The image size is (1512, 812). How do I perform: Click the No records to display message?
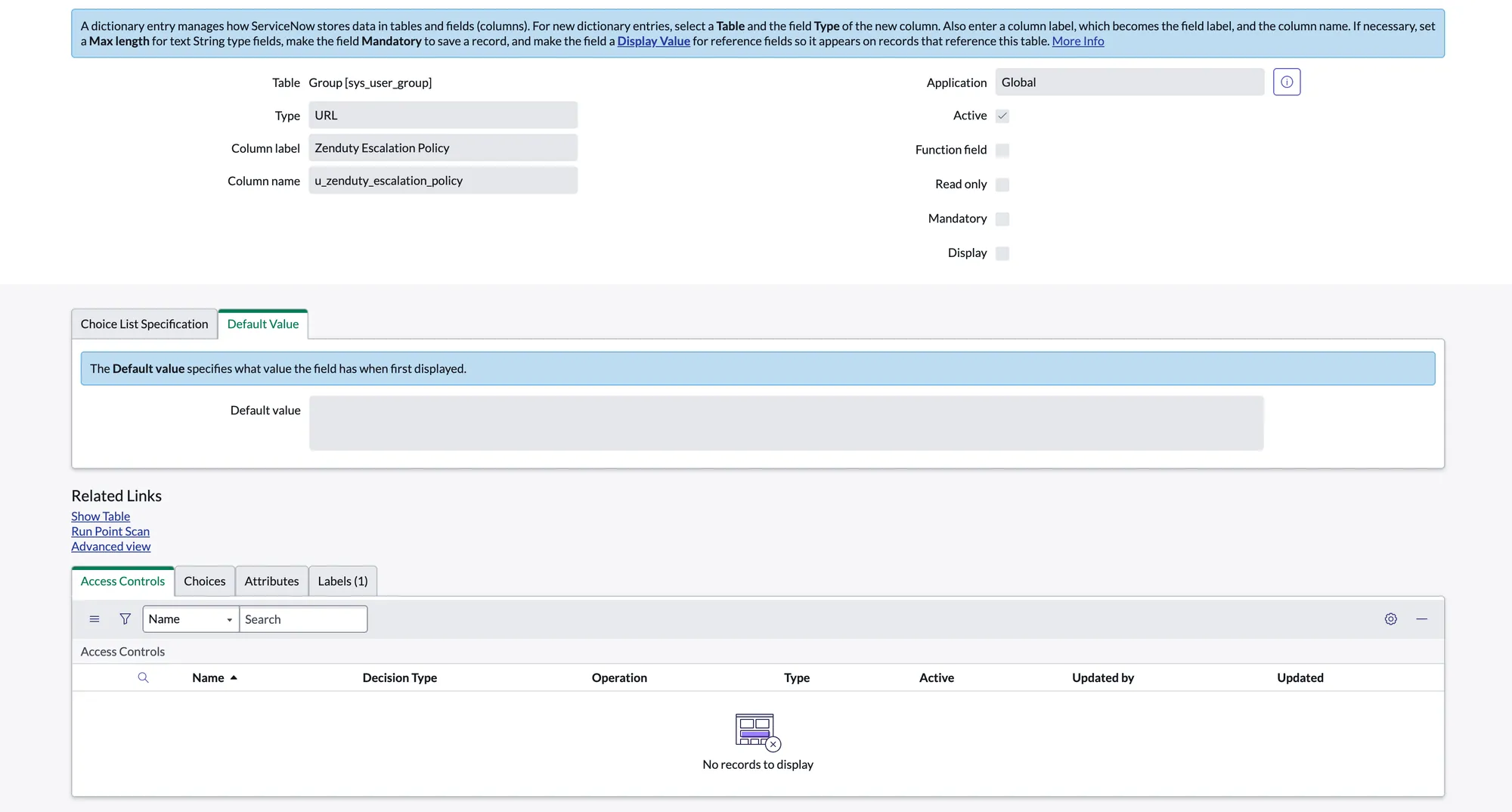758,764
